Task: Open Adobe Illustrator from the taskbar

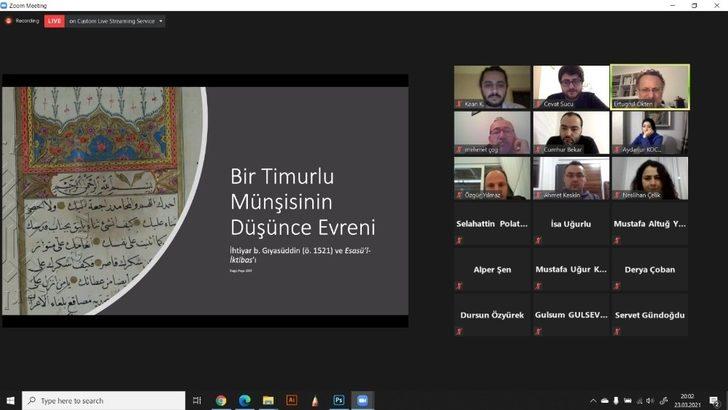Action: click(x=292, y=400)
